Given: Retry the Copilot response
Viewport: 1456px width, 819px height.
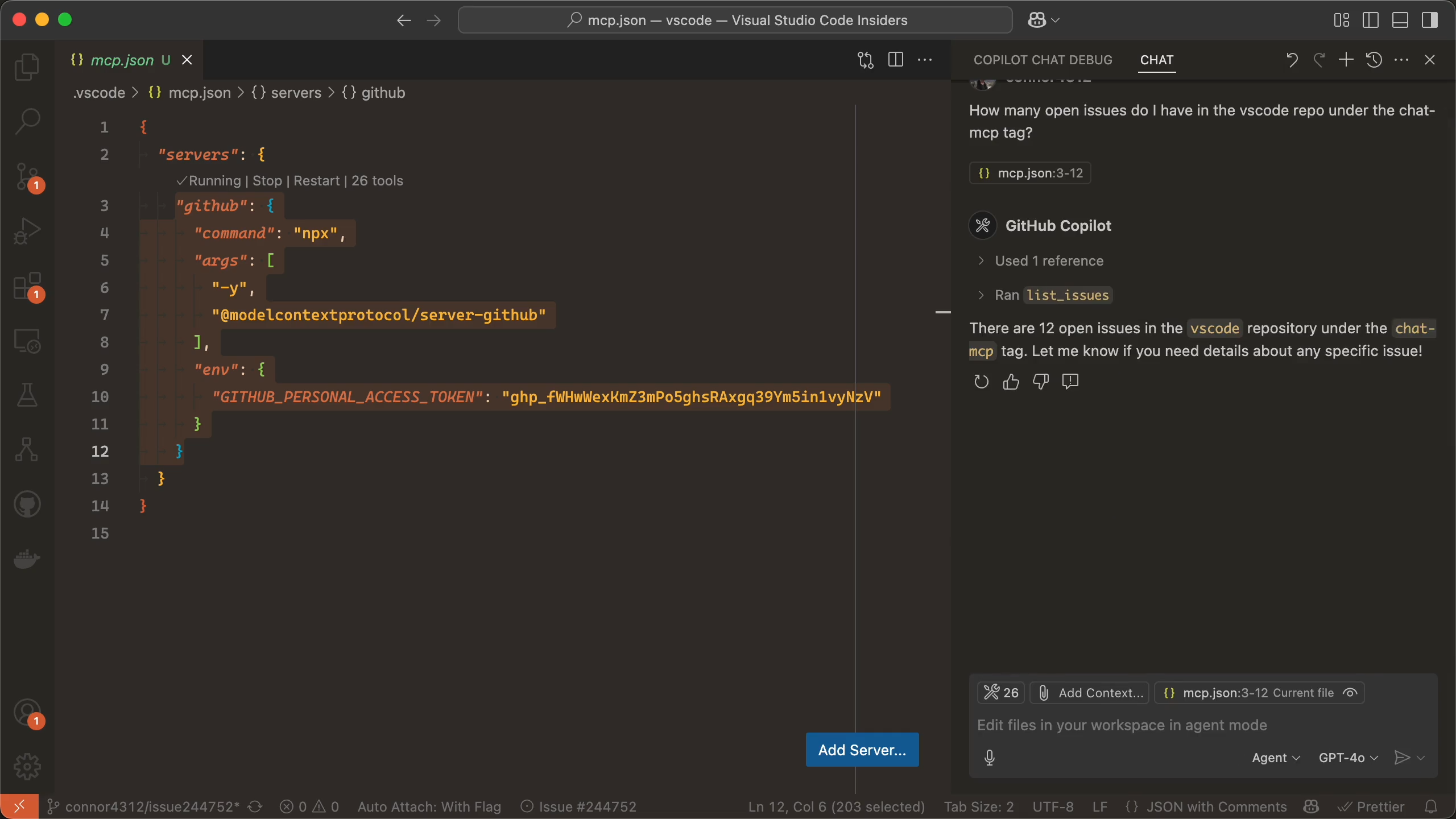Looking at the screenshot, I should pos(981,382).
